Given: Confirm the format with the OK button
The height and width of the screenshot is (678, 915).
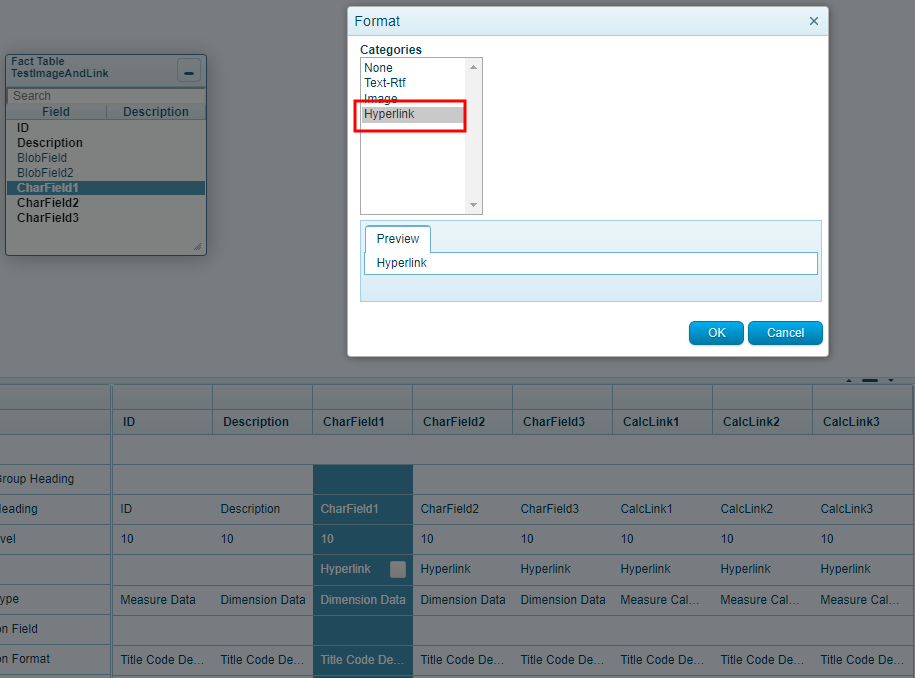Looking at the screenshot, I should (716, 333).
